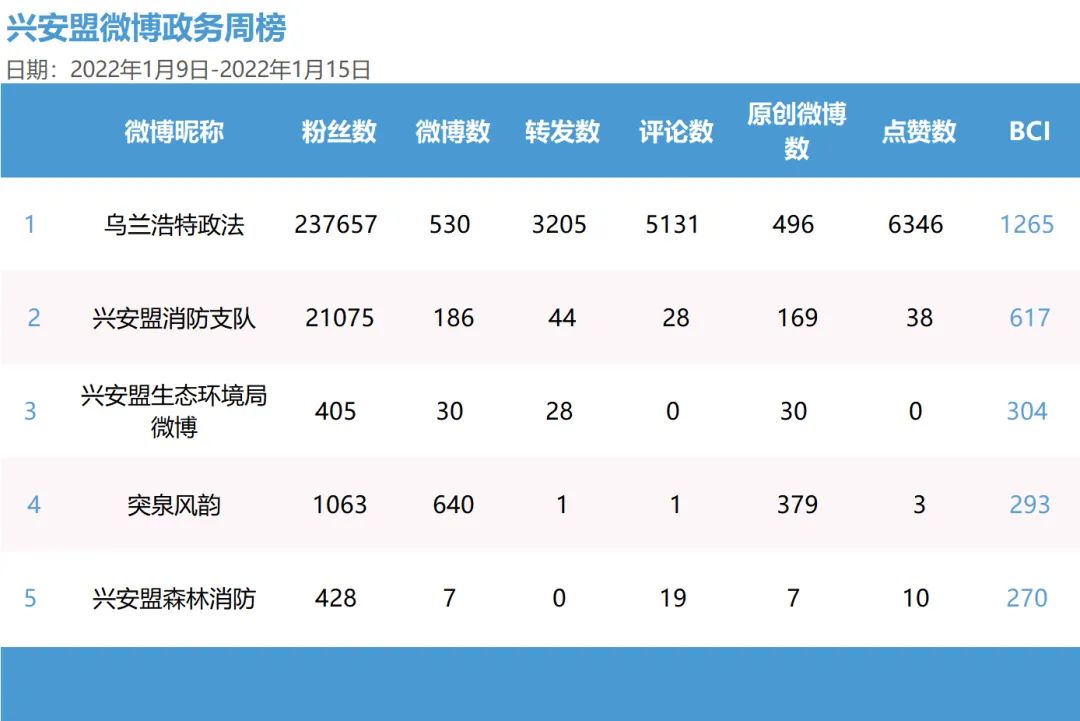Select the BCI column header
Screen dimensions: 1080x721
click(x=1030, y=131)
